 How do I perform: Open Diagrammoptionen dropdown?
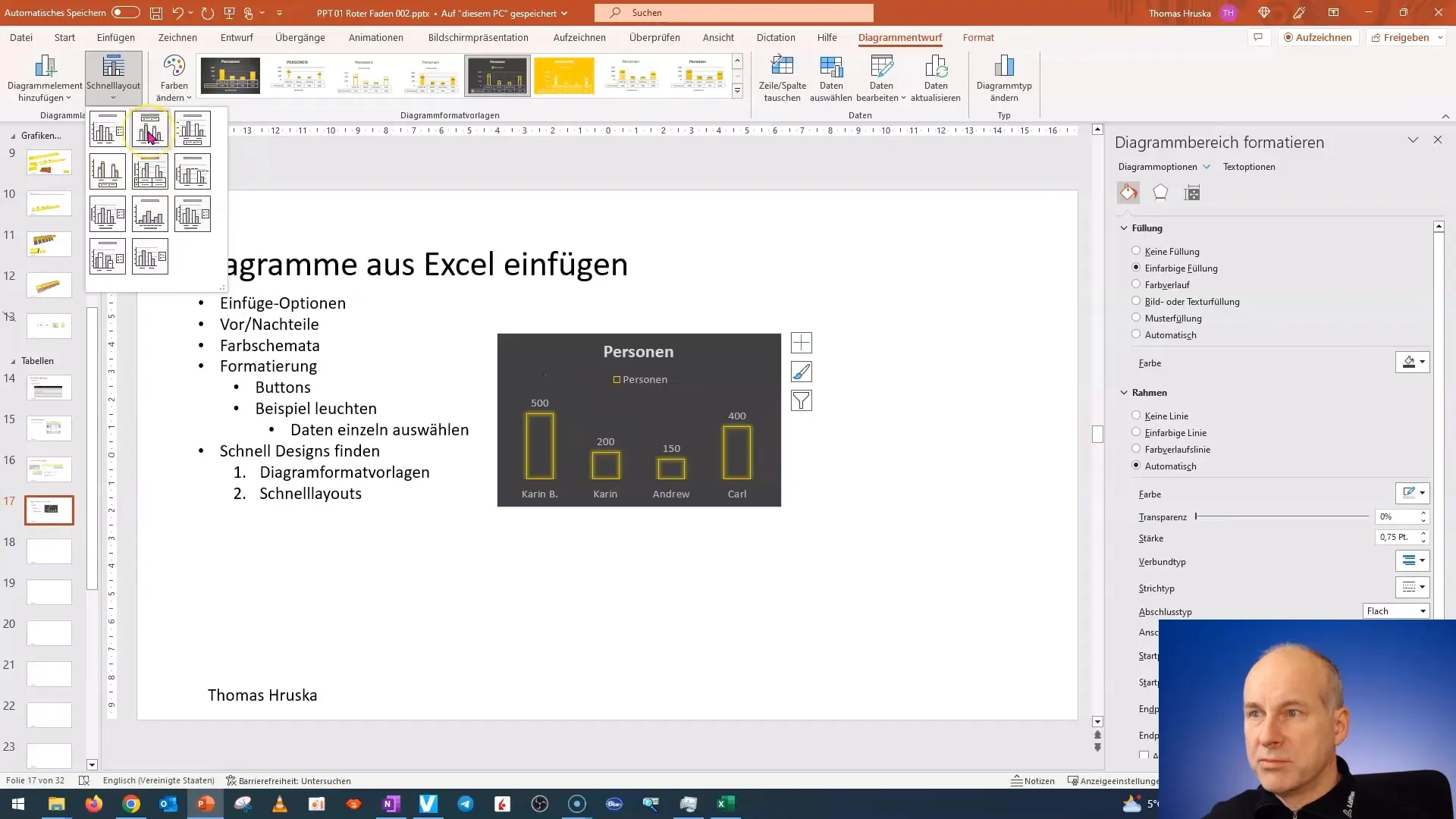[x=1164, y=165]
